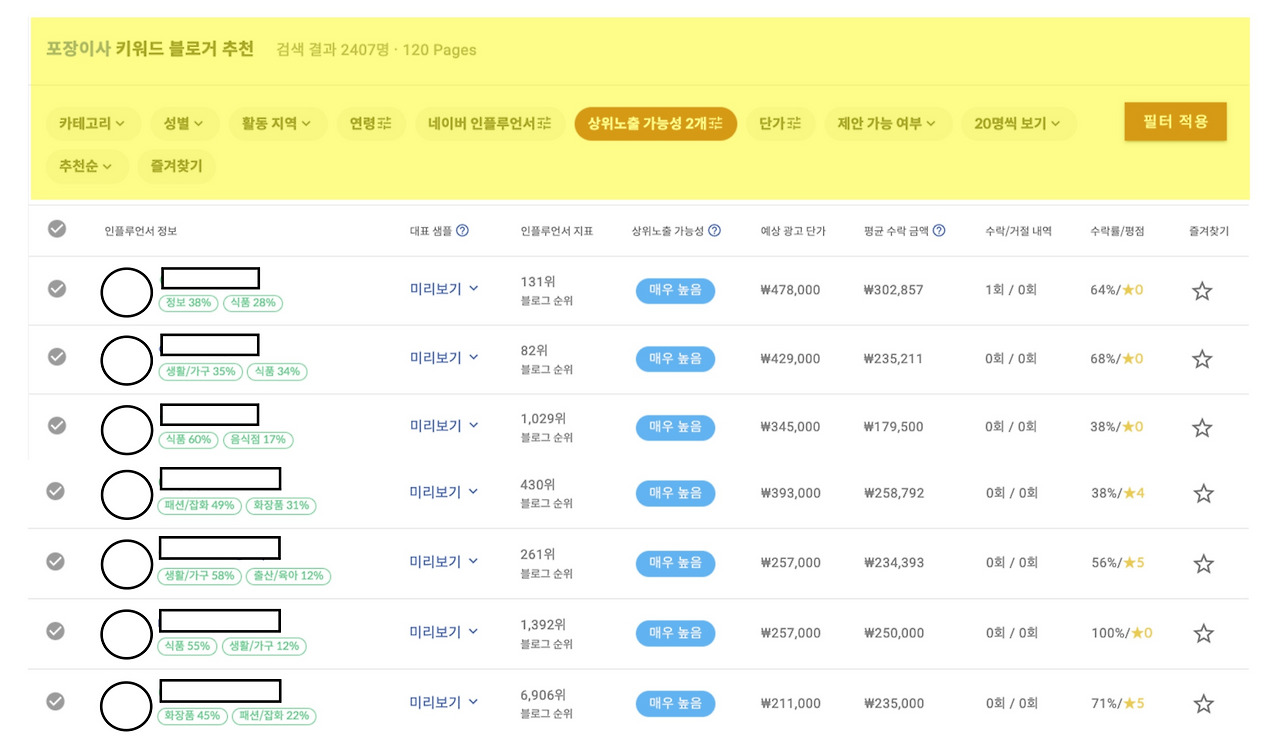The height and width of the screenshot is (744, 1280).
Task: Expand 미리보기 for the 1,029위 blogger
Action: click(x=444, y=426)
